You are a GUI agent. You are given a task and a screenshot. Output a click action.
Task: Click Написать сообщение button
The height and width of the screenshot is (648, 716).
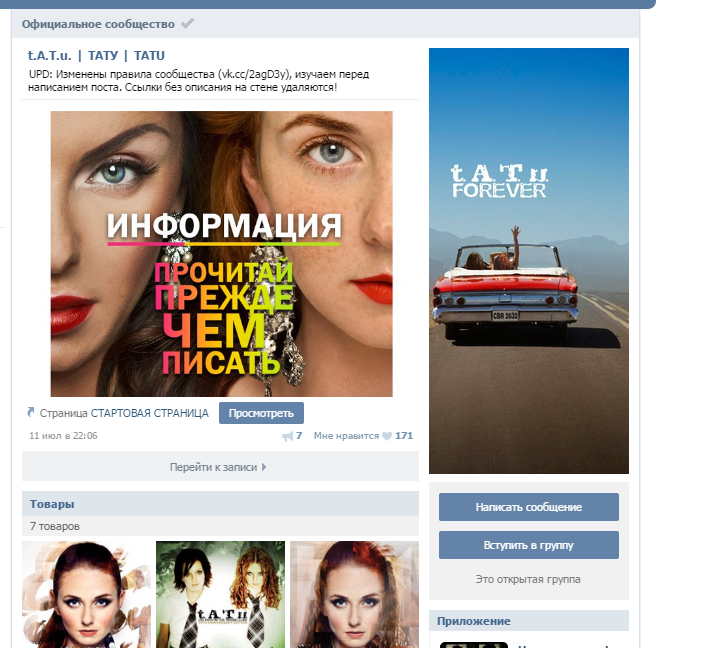coord(529,507)
